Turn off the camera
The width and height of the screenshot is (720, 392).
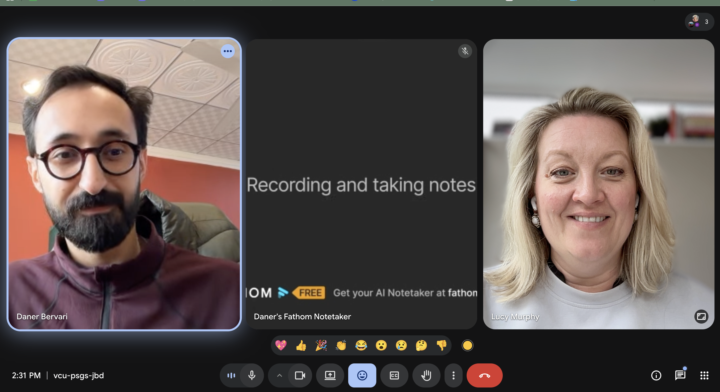pyautogui.click(x=300, y=375)
